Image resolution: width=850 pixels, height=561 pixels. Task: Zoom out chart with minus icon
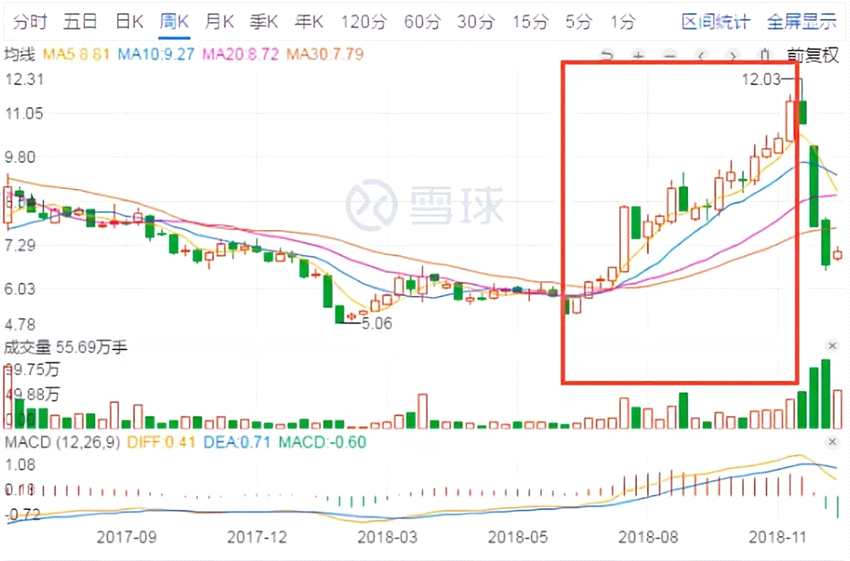pyautogui.click(x=670, y=55)
